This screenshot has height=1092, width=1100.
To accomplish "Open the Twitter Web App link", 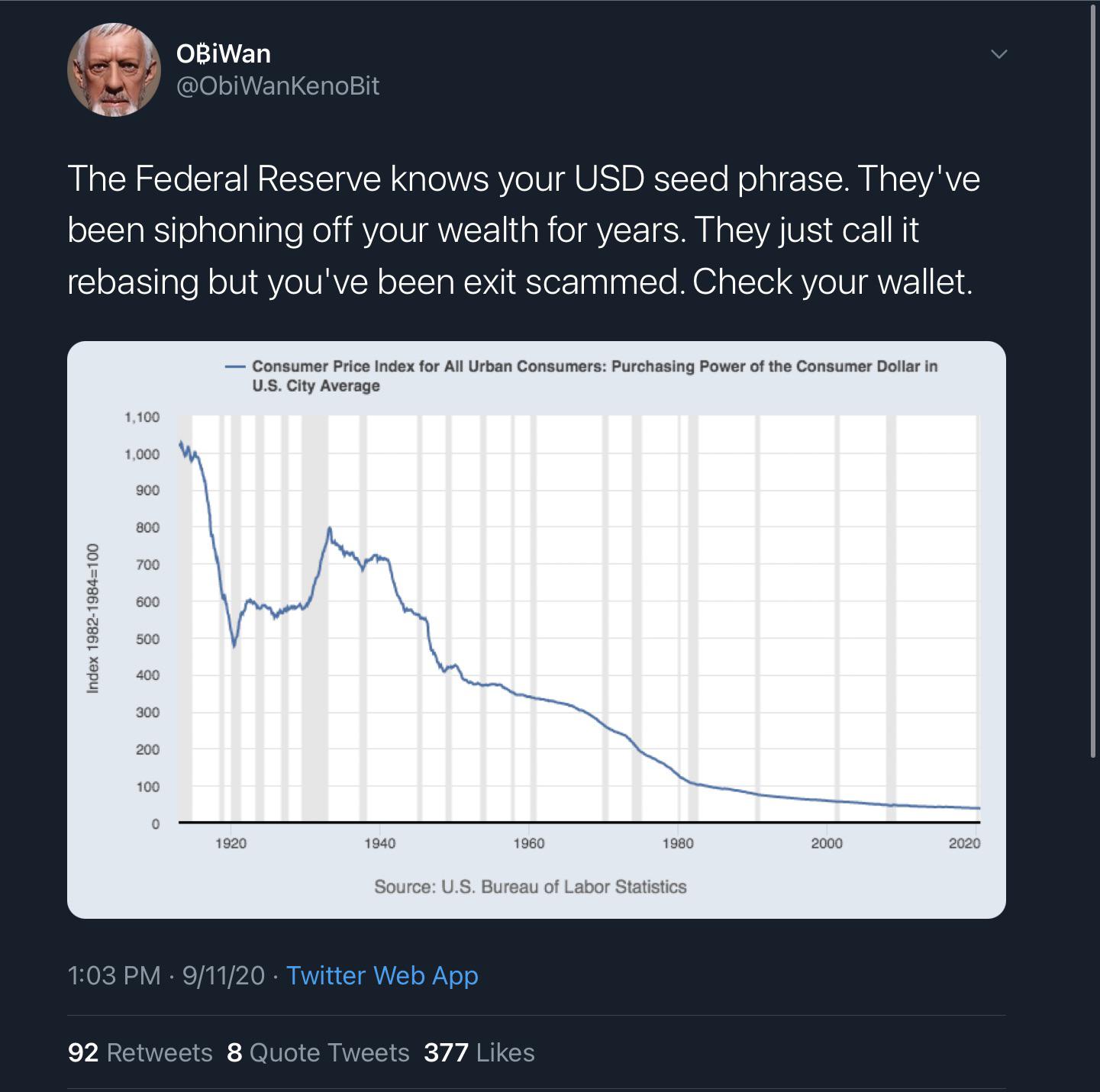I will 382,975.
